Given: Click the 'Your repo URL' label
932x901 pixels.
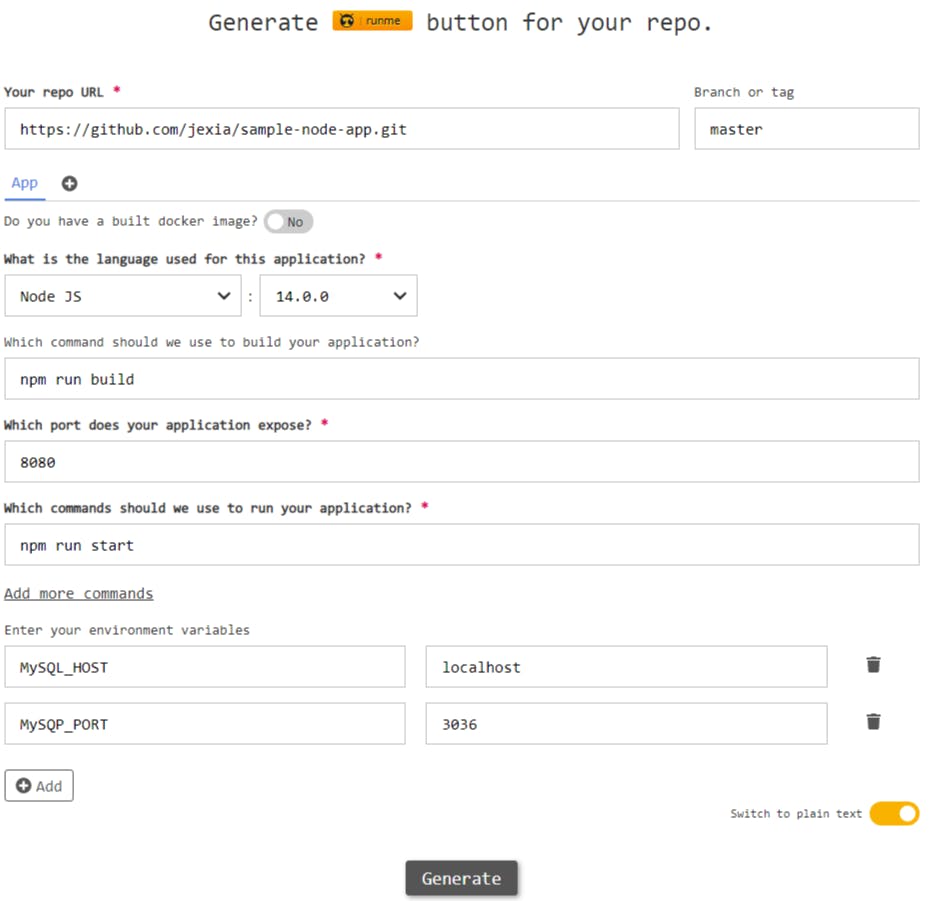Looking at the screenshot, I should [53, 92].
